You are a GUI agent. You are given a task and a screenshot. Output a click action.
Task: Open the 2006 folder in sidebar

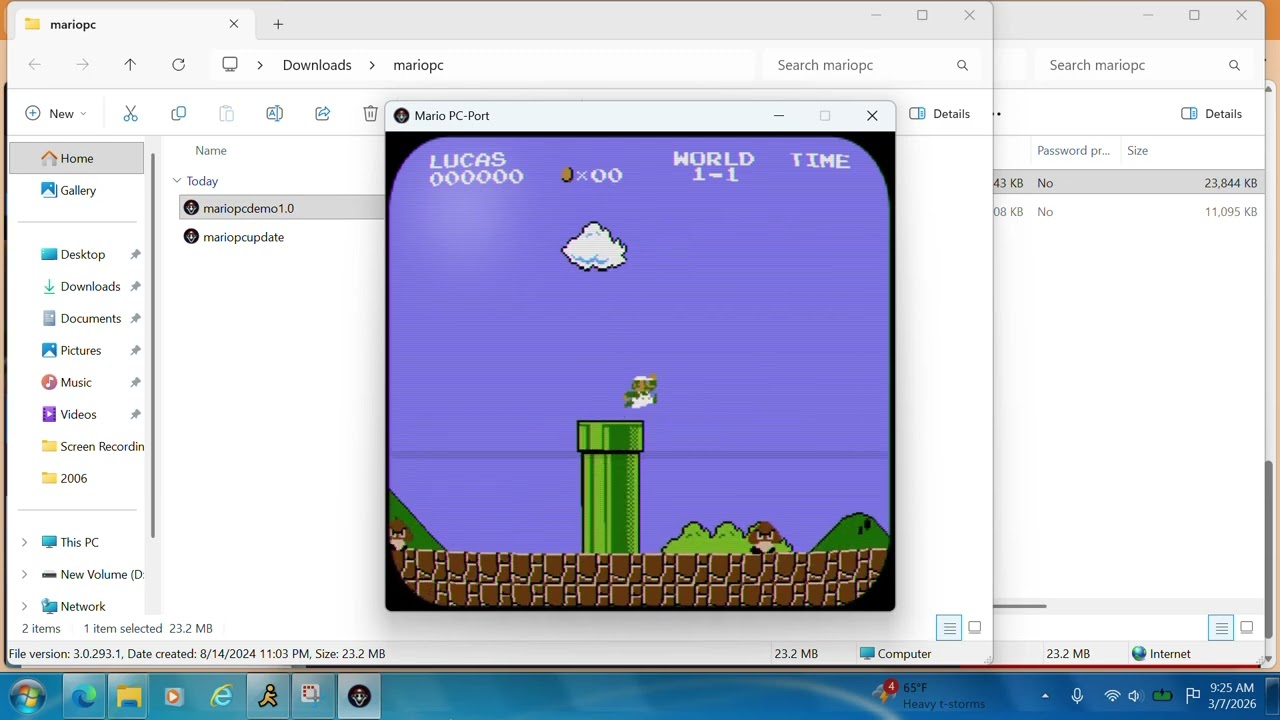click(x=73, y=478)
